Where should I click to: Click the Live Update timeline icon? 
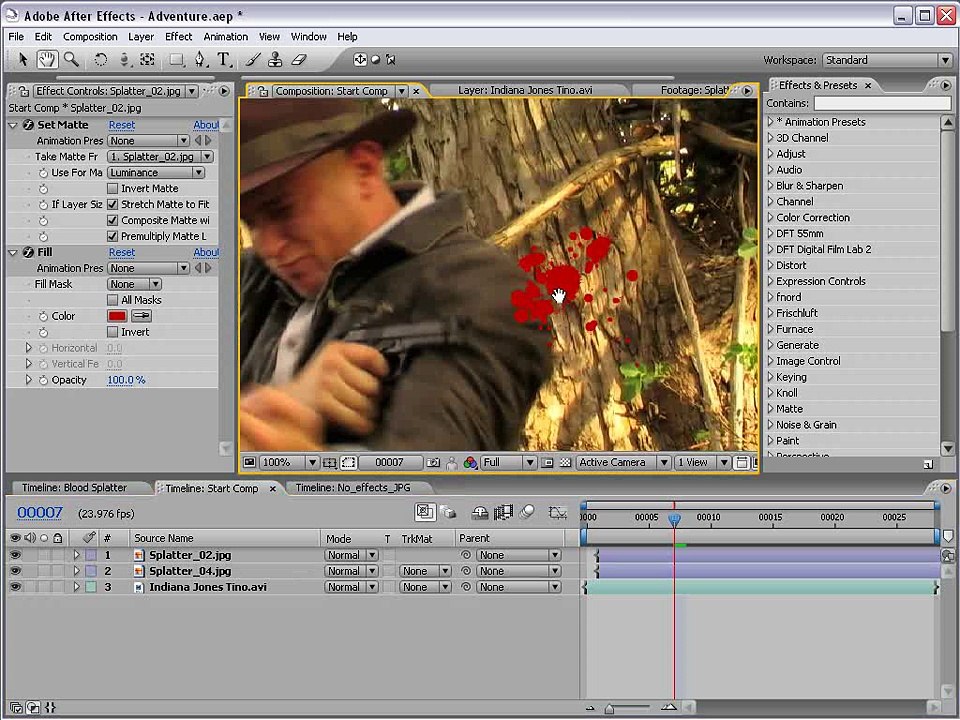(426, 512)
